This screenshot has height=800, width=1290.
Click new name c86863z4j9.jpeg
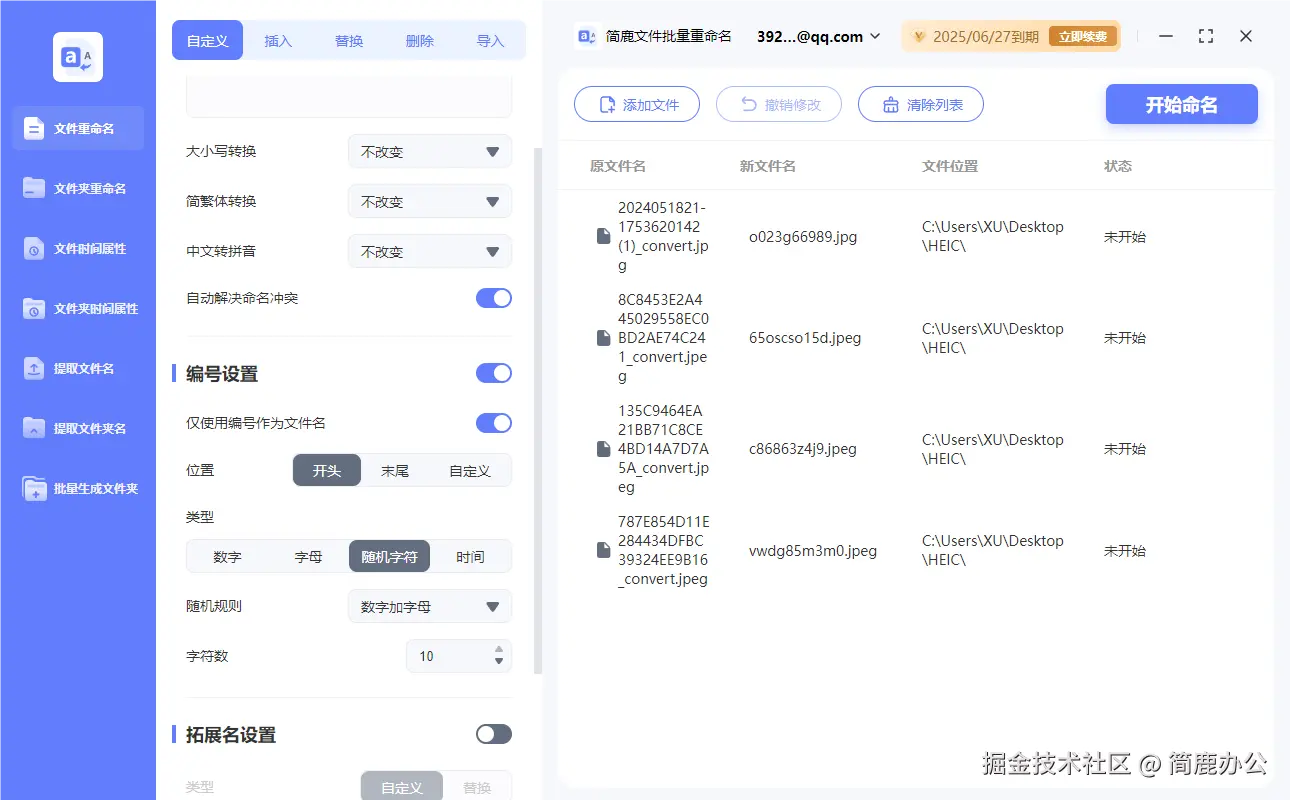point(803,449)
